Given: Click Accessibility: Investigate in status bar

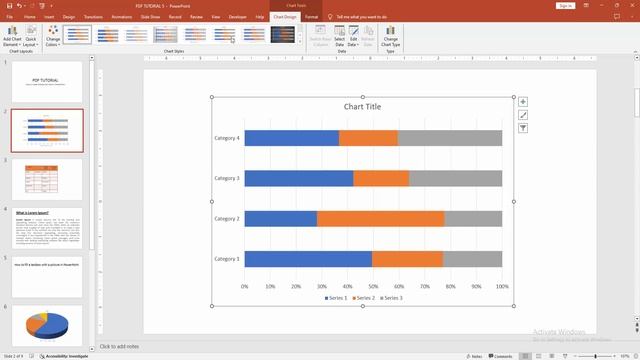Looking at the screenshot, I should [x=64, y=356].
